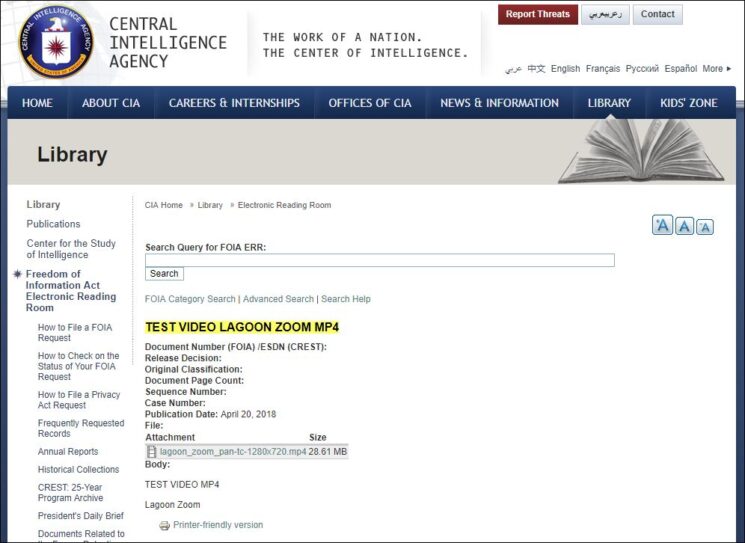
Task: Select the smallest font size icon
Action: [705, 227]
